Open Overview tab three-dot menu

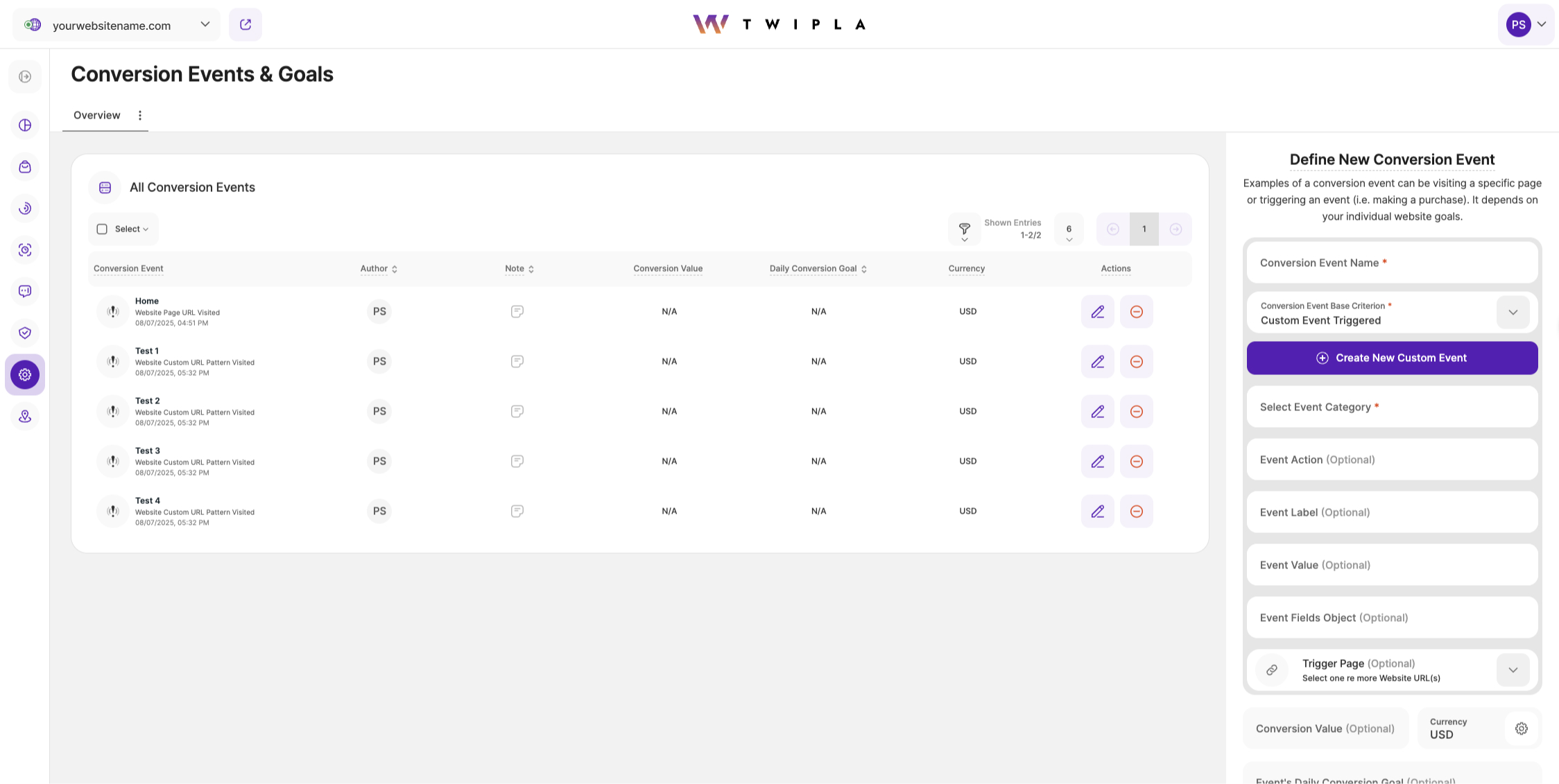point(140,116)
